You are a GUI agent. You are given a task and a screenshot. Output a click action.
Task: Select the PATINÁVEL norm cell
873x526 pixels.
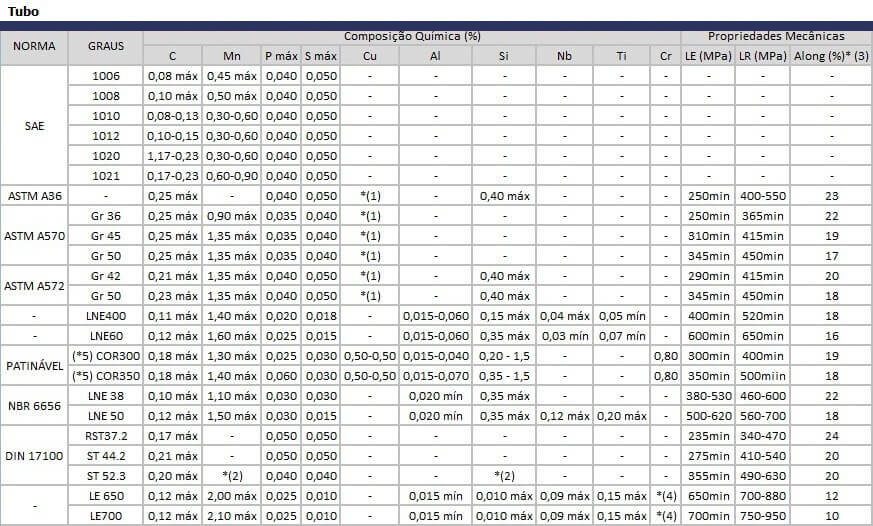[x=34, y=366]
